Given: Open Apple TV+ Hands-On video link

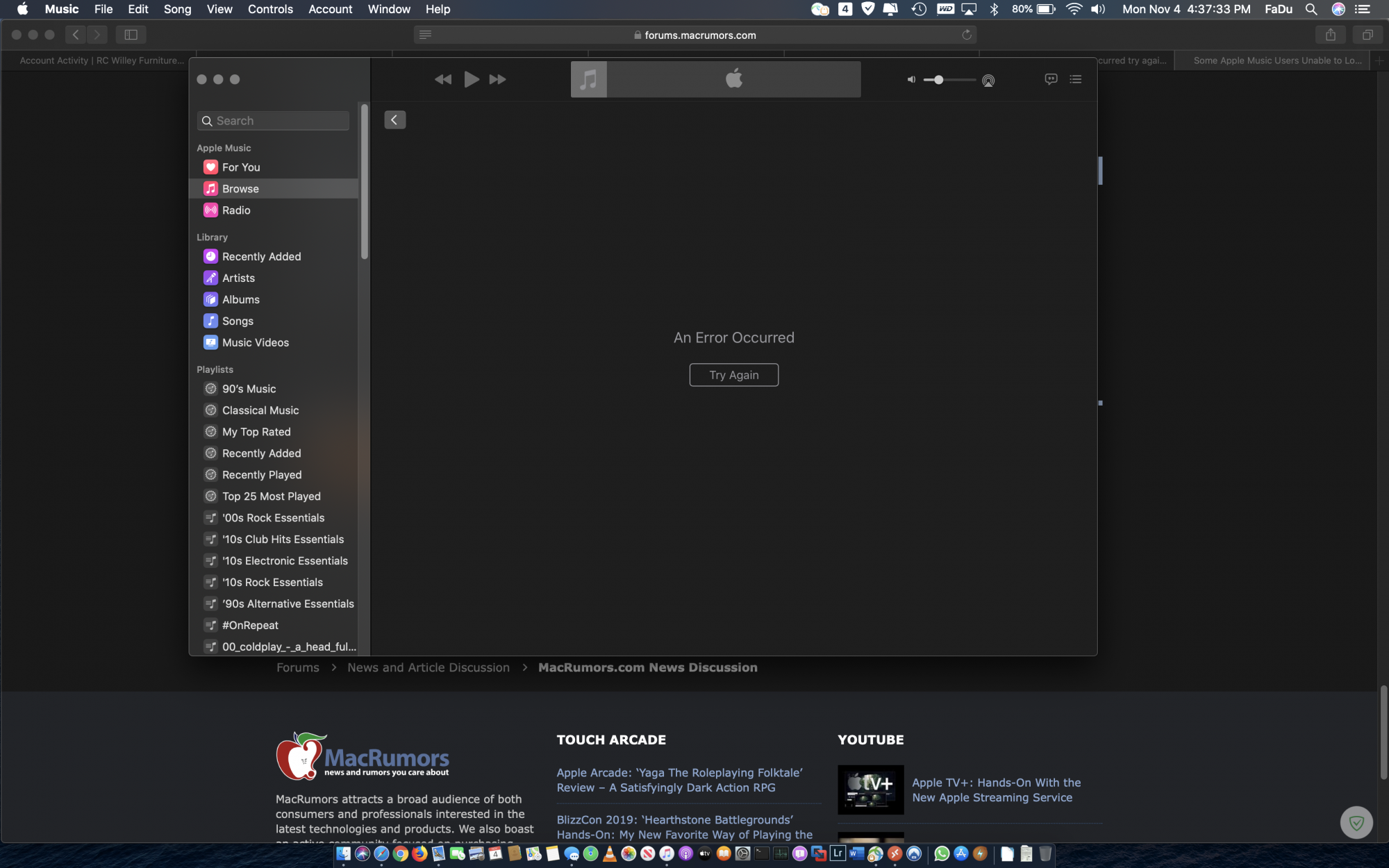Looking at the screenshot, I should 996,790.
